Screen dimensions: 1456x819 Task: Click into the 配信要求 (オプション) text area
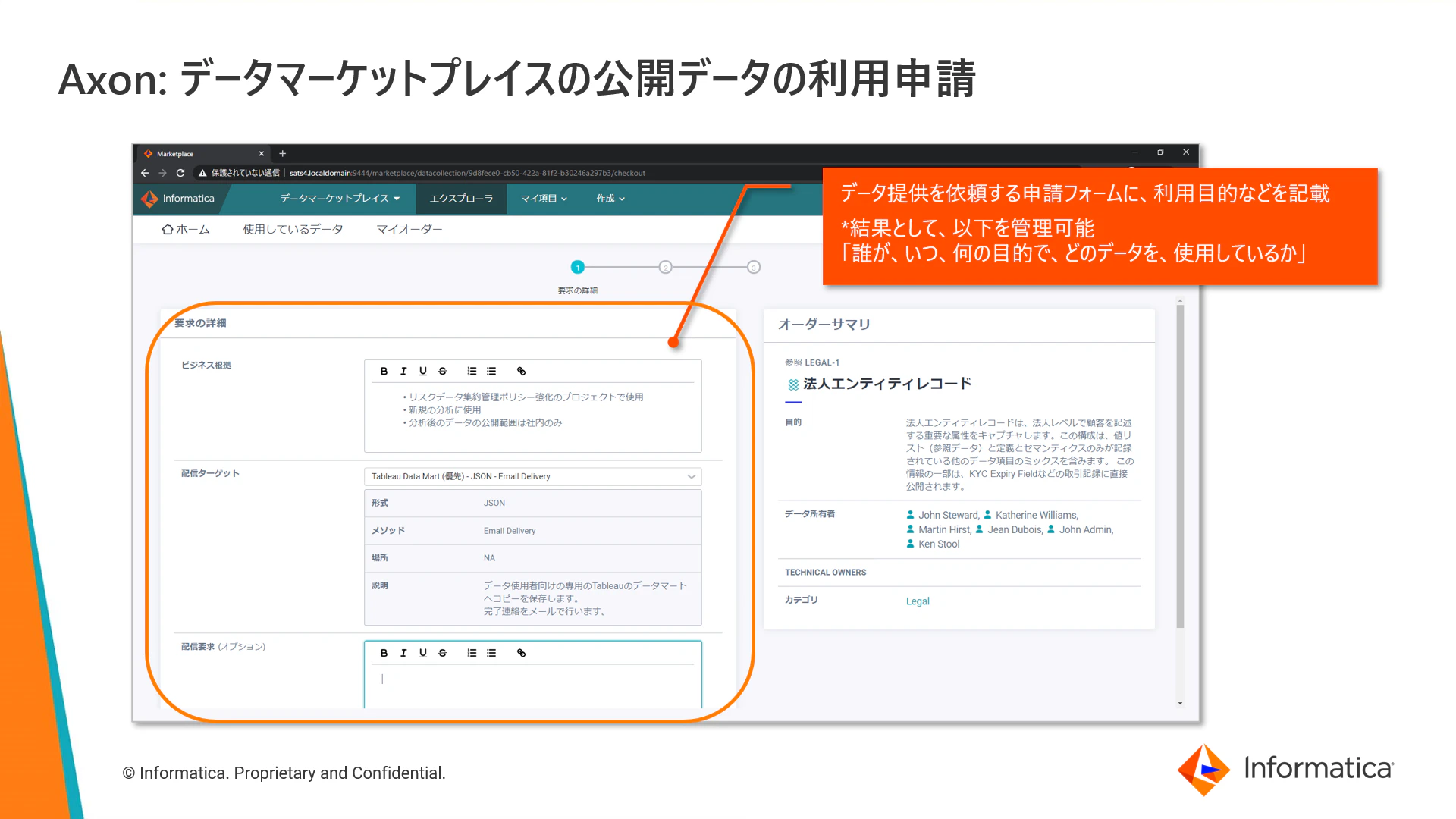(x=533, y=686)
